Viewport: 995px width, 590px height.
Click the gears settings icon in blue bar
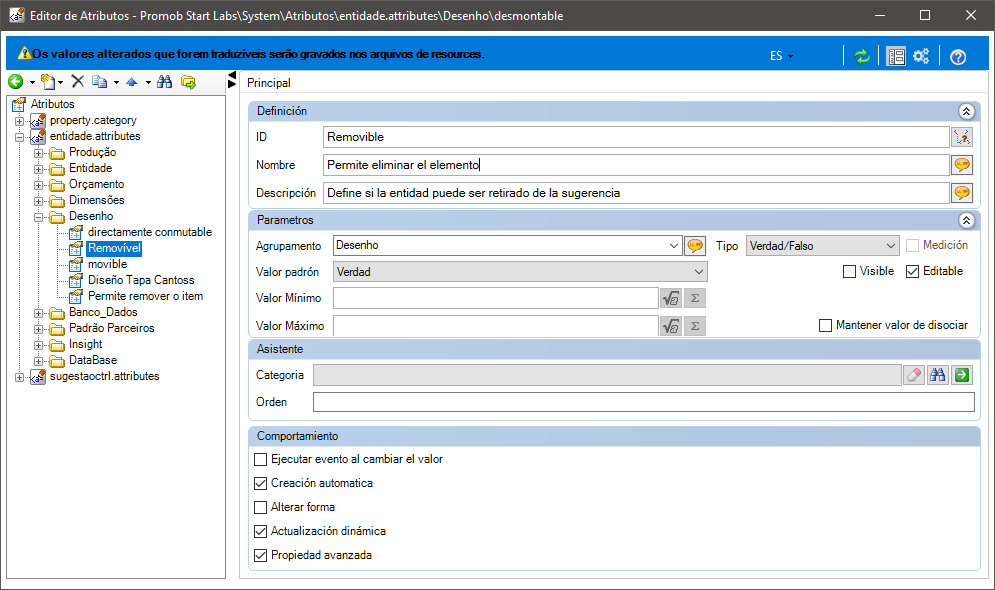pos(921,56)
